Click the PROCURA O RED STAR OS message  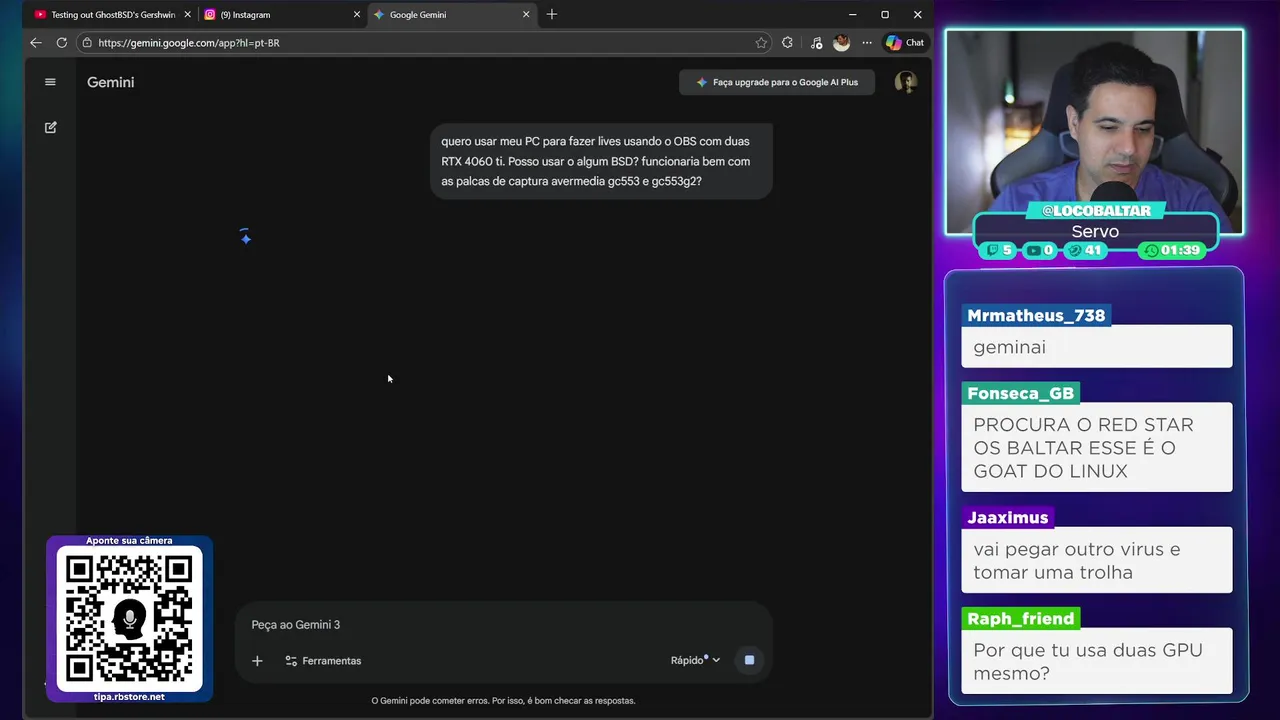tap(1096, 447)
